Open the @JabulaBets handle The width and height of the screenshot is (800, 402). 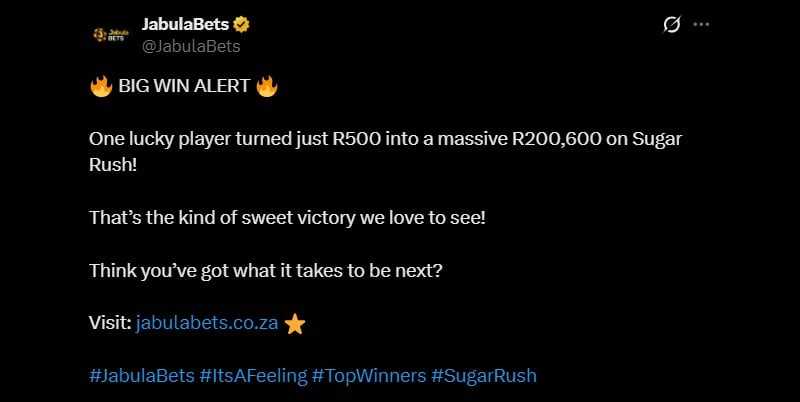click(191, 46)
